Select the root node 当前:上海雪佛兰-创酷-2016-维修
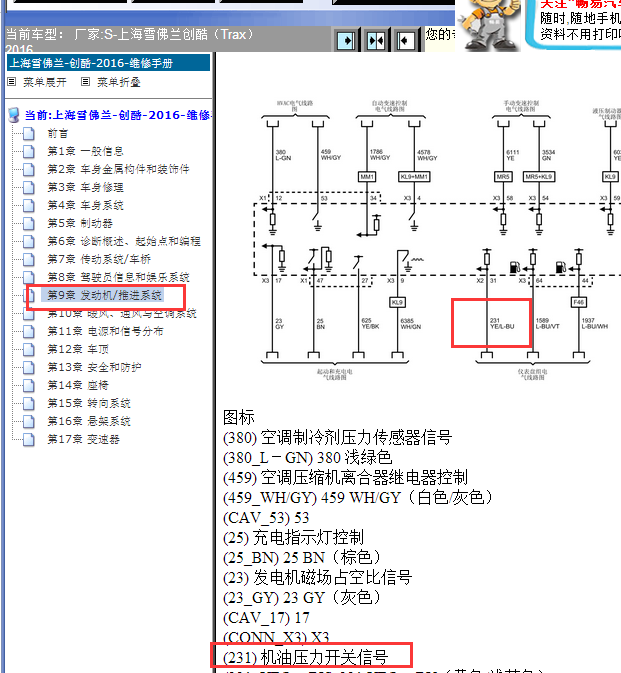Viewport: 621px width, 673px height. [118, 115]
